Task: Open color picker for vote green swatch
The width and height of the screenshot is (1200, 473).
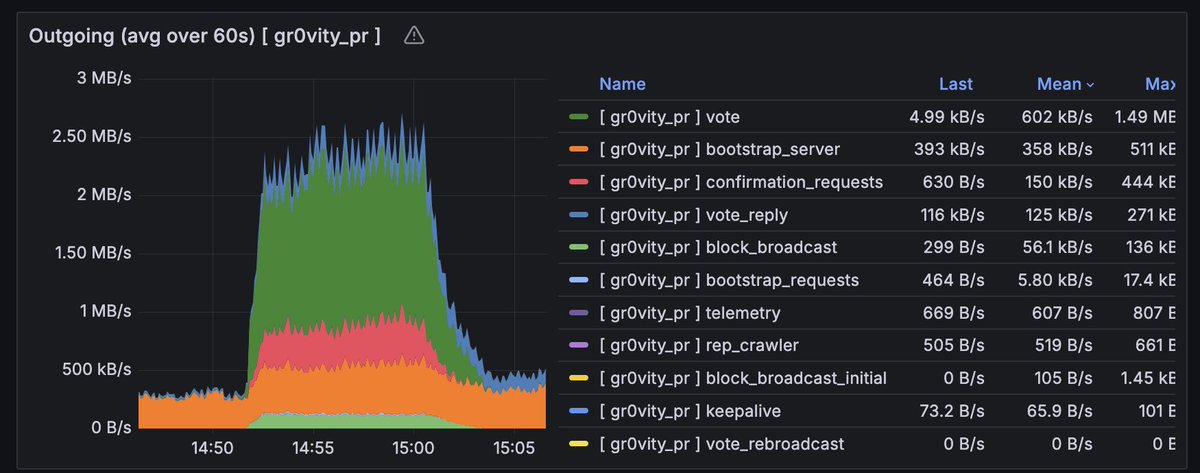Action: pyautogui.click(x=578, y=117)
